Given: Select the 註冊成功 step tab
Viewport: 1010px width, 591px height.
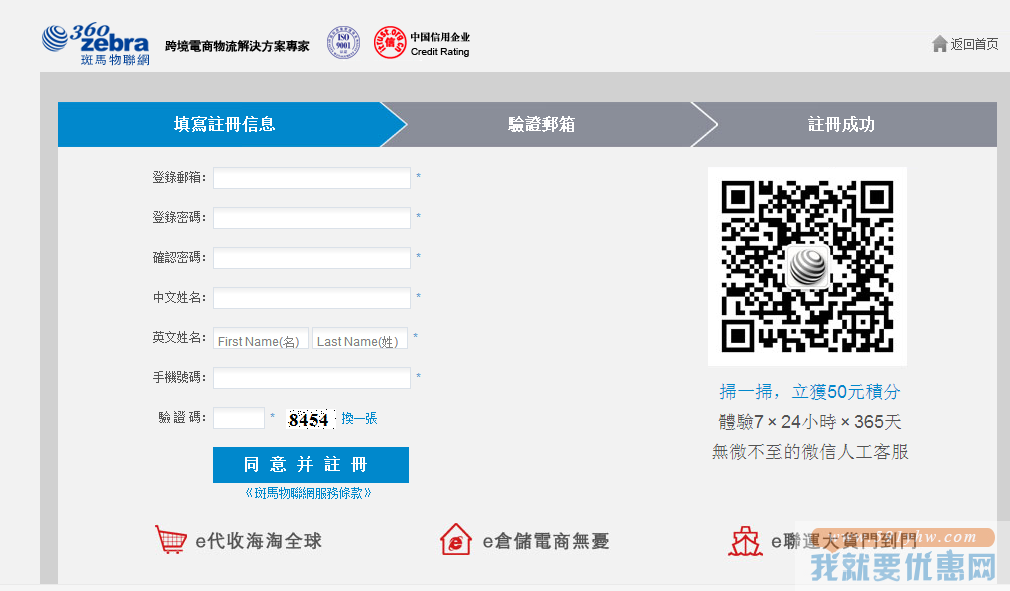Looking at the screenshot, I should [841, 124].
